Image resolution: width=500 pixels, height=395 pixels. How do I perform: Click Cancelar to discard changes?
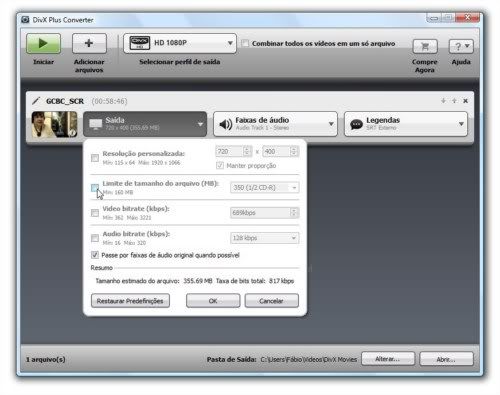(272, 301)
